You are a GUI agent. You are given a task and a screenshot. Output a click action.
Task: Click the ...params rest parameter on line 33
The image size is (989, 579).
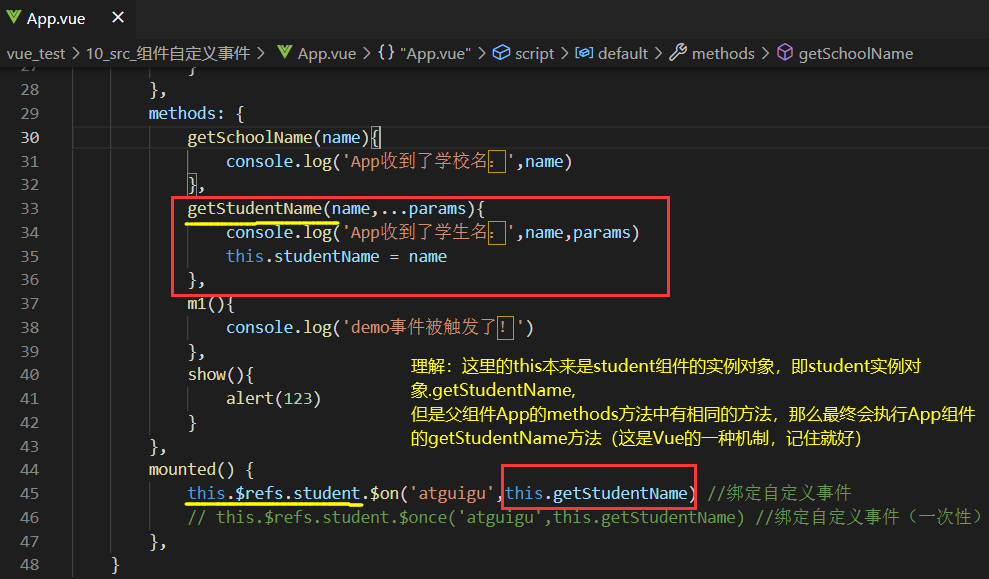pos(423,209)
